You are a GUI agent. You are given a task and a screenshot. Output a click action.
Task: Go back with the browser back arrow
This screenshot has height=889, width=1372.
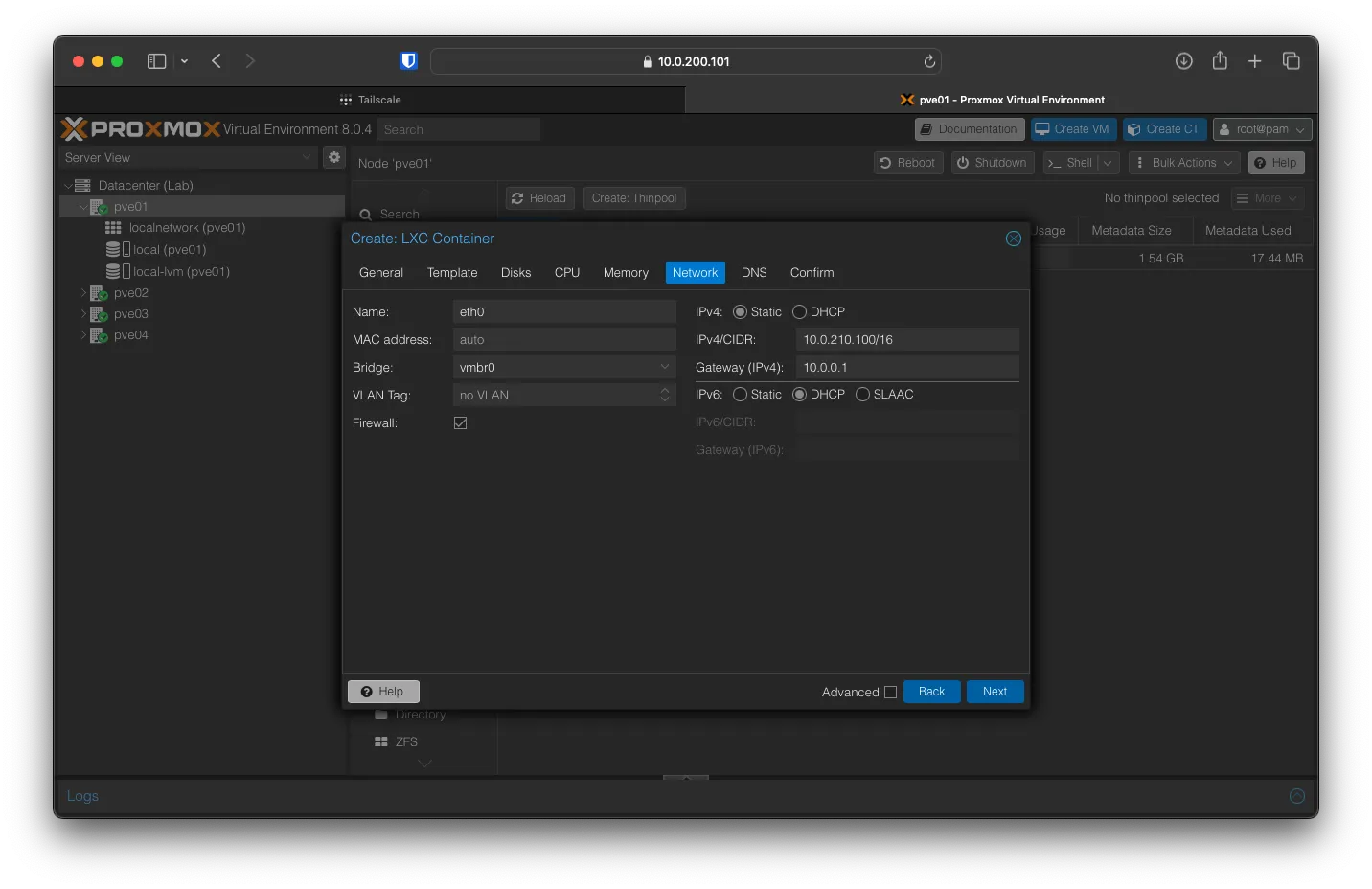coord(217,61)
